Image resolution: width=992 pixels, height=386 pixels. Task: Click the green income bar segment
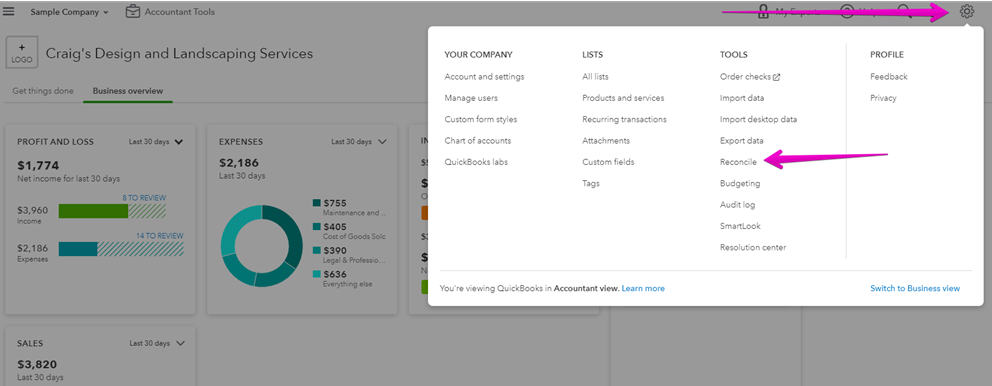(94, 211)
